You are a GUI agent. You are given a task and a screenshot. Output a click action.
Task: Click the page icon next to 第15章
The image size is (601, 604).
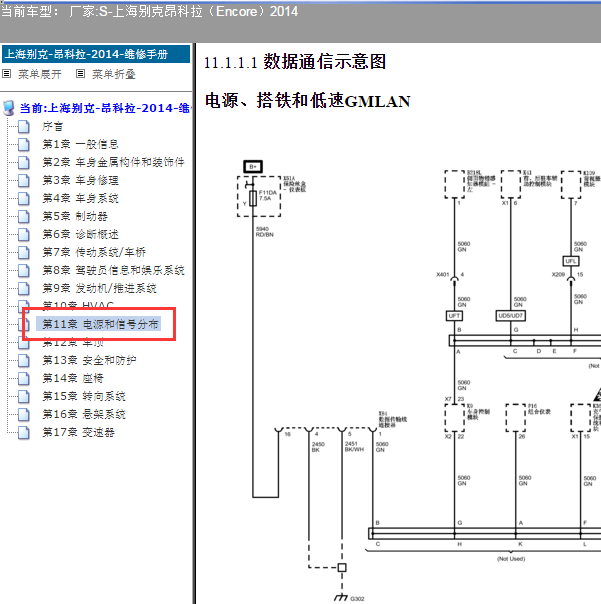coord(24,396)
